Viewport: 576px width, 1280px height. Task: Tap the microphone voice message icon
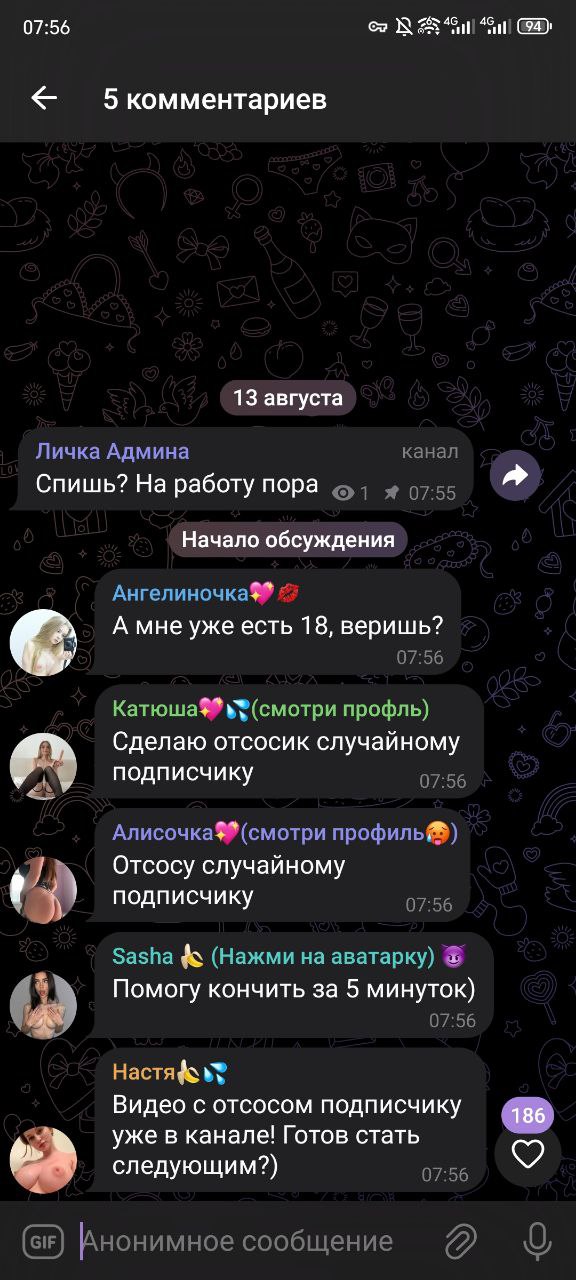click(x=537, y=1242)
